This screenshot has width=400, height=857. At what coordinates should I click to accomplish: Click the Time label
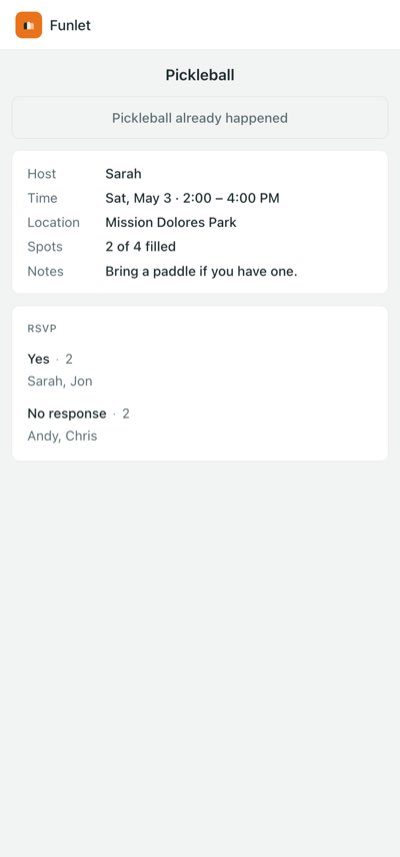coord(43,198)
